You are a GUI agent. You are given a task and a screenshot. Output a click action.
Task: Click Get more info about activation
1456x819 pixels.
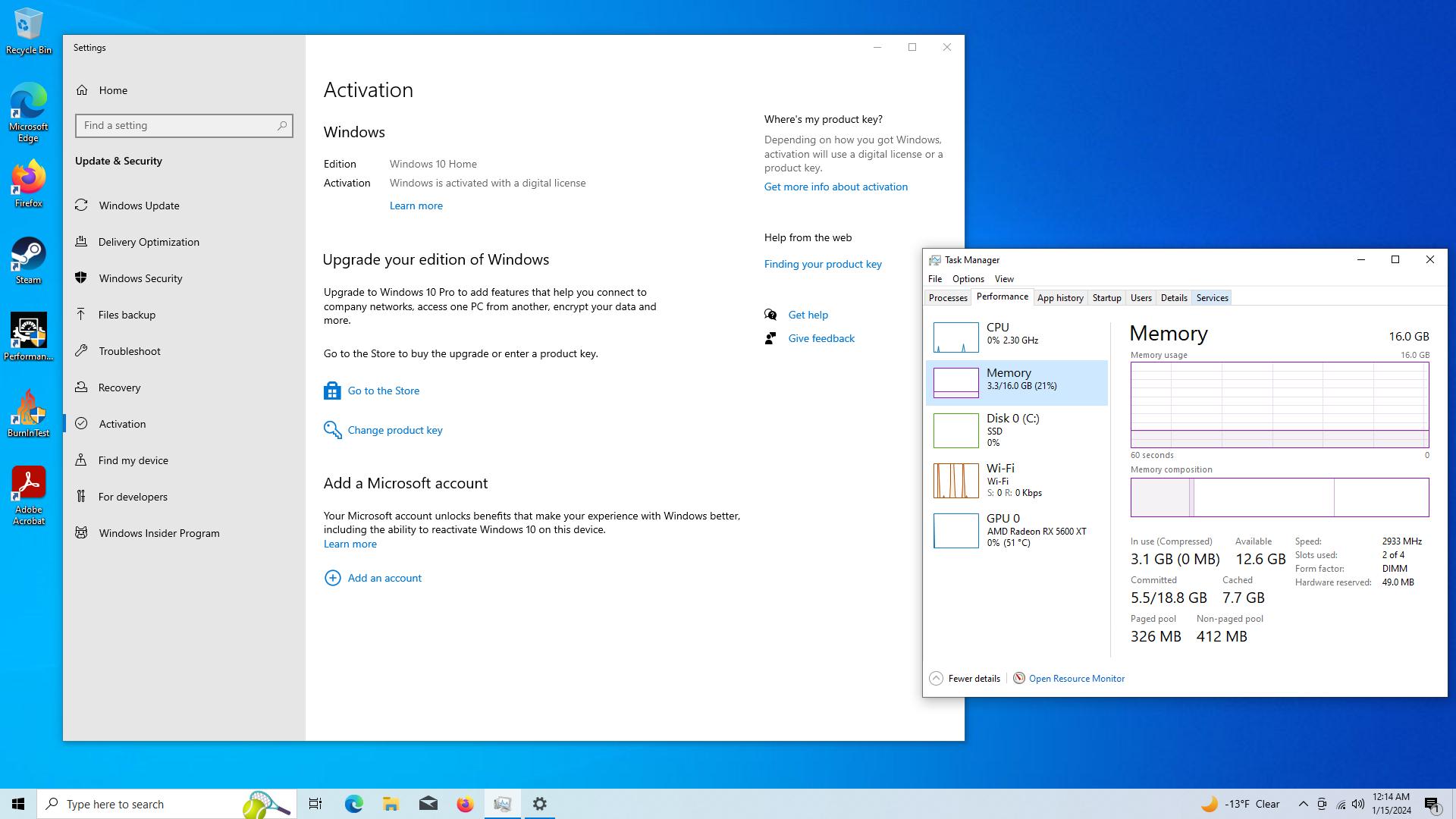[x=836, y=187]
